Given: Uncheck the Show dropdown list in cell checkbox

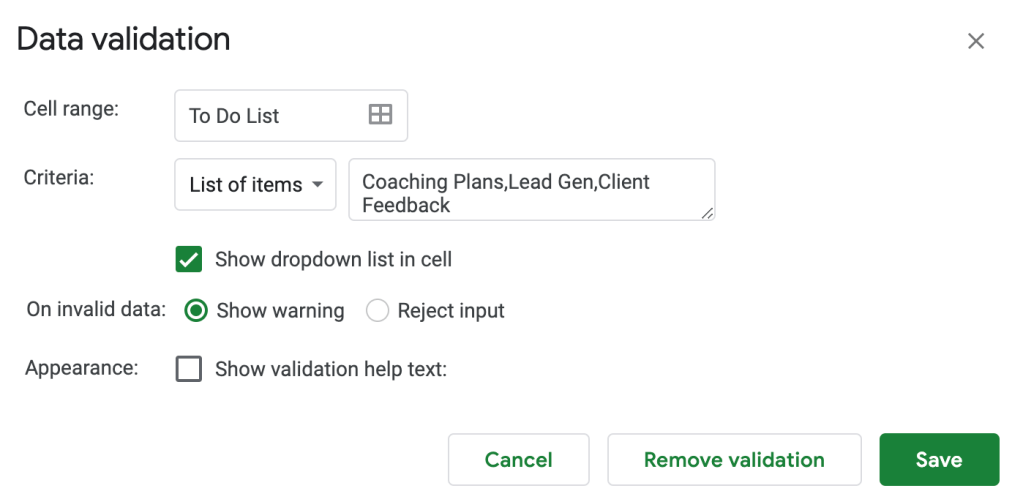Looking at the screenshot, I should click(188, 260).
